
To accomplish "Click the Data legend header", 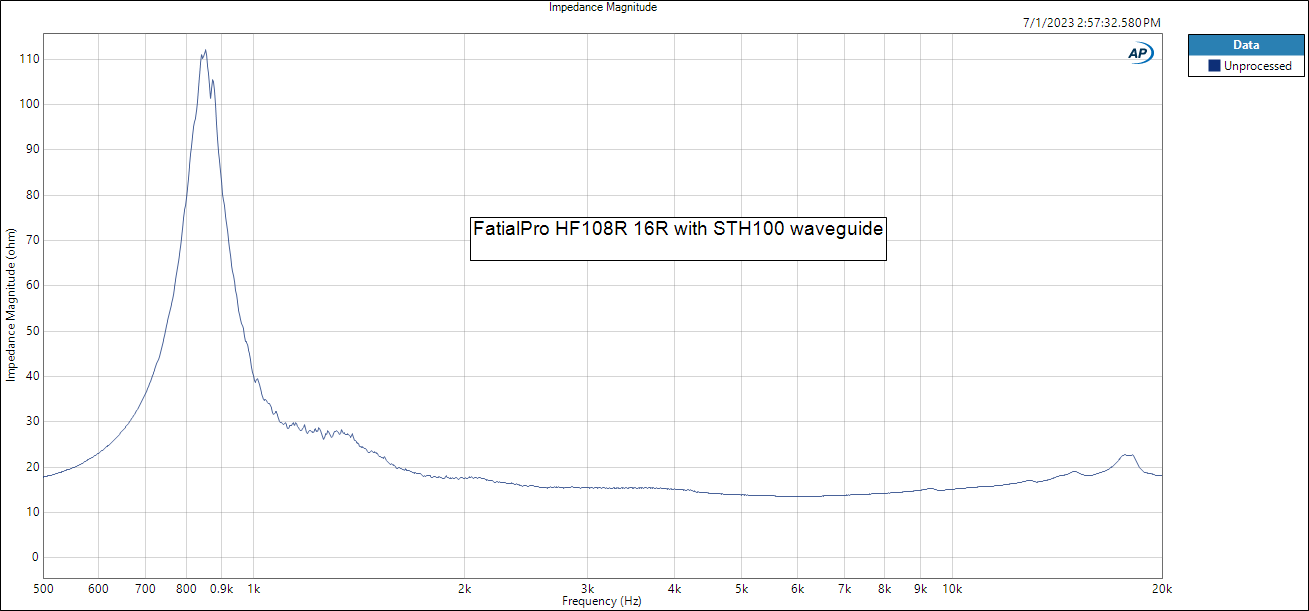I will pyautogui.click(x=1245, y=45).
